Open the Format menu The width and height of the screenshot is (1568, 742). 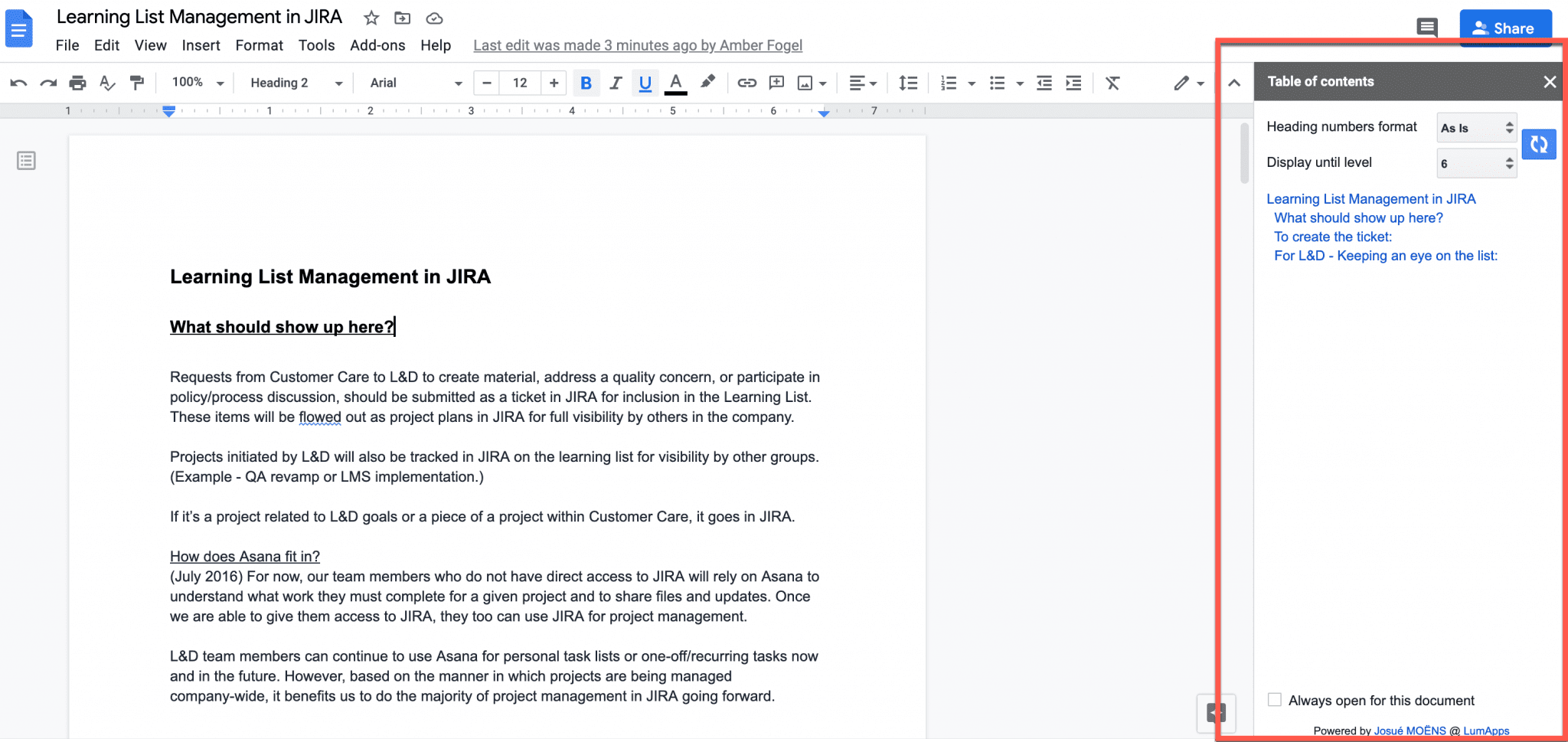259,45
